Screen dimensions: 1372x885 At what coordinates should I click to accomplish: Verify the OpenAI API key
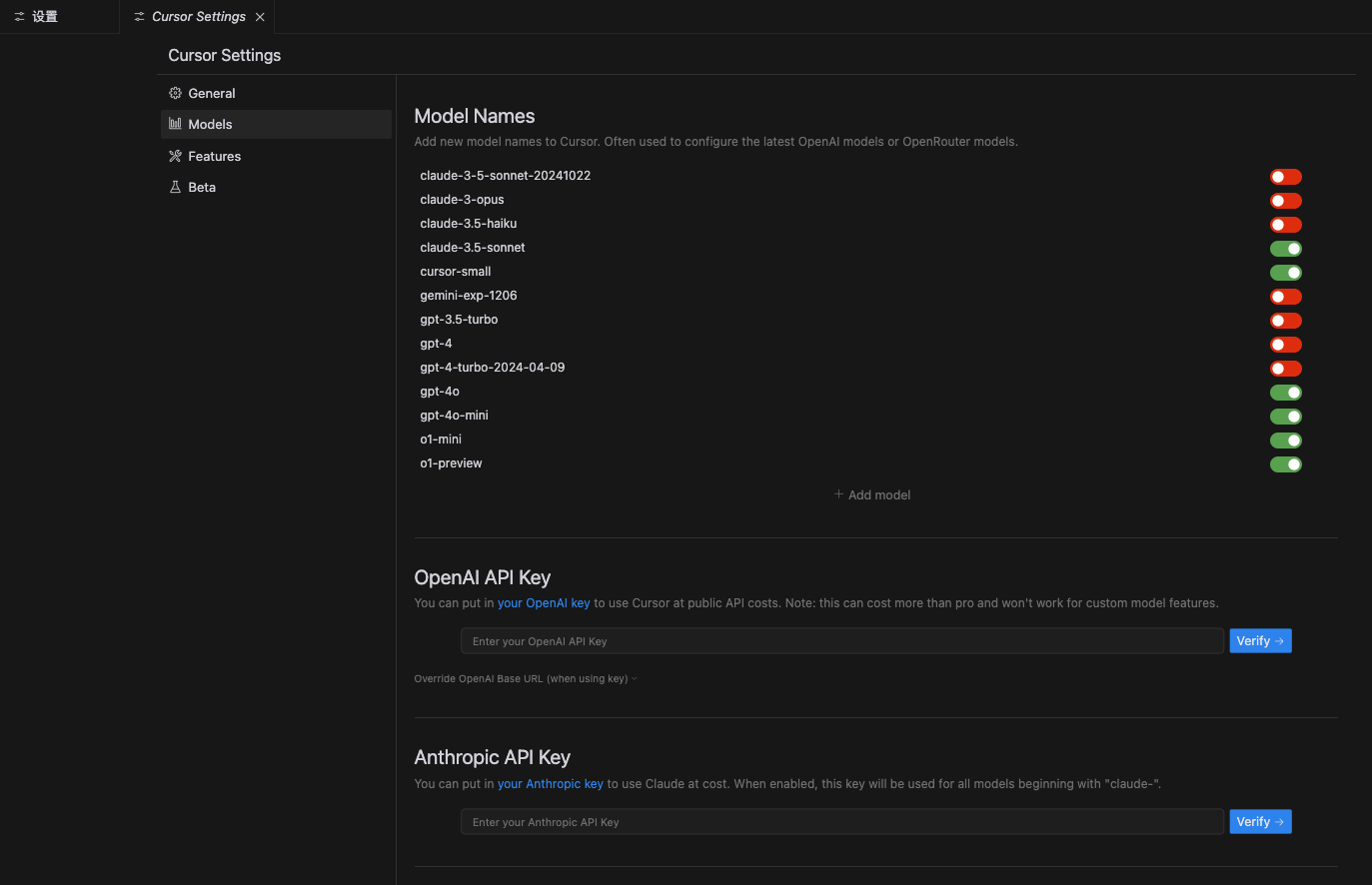point(1260,641)
